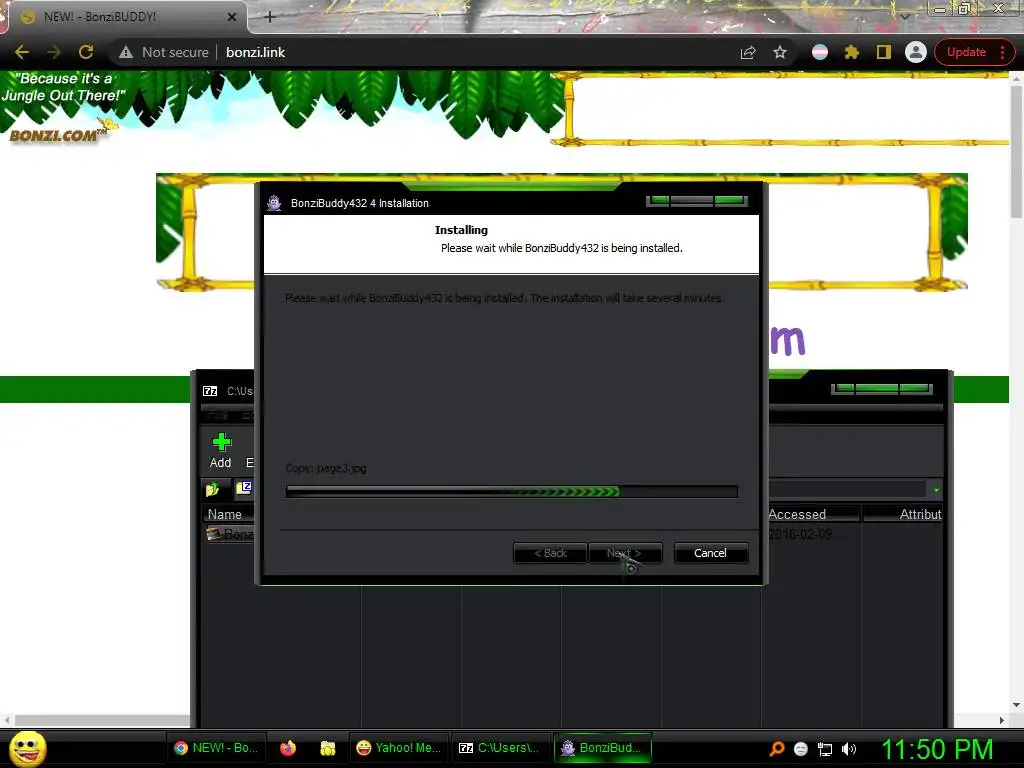Open the volume speaker tray icon

click(848, 749)
